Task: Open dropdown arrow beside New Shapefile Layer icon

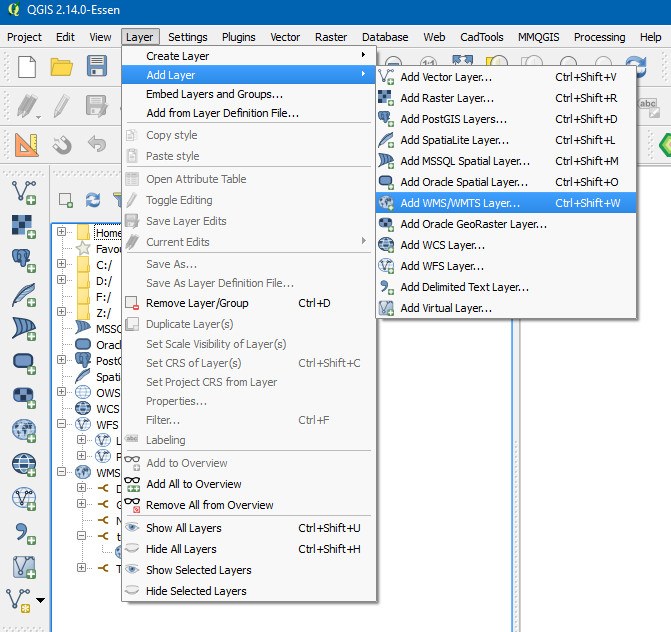Action: (41, 600)
